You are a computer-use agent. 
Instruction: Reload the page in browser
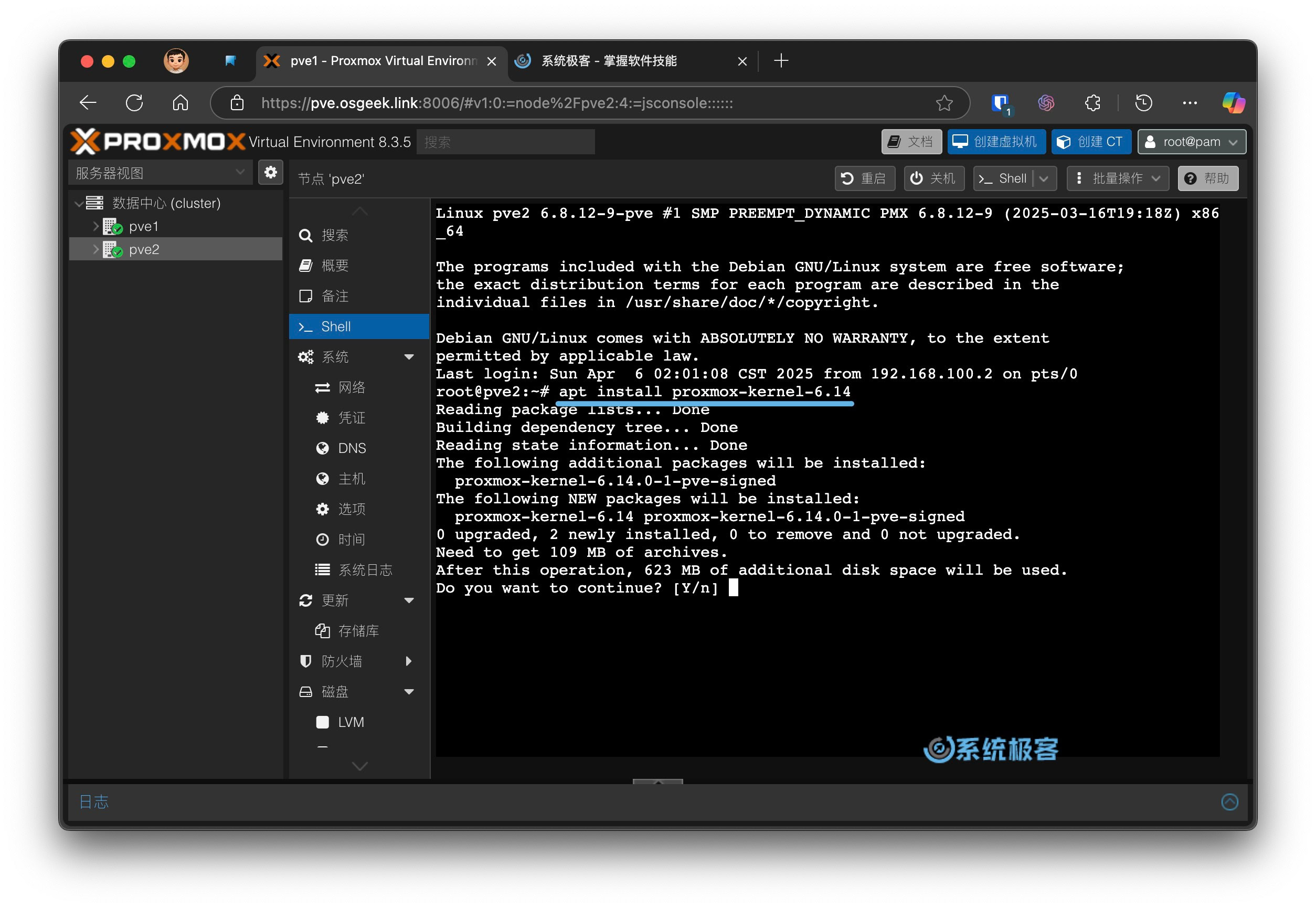tap(134, 103)
